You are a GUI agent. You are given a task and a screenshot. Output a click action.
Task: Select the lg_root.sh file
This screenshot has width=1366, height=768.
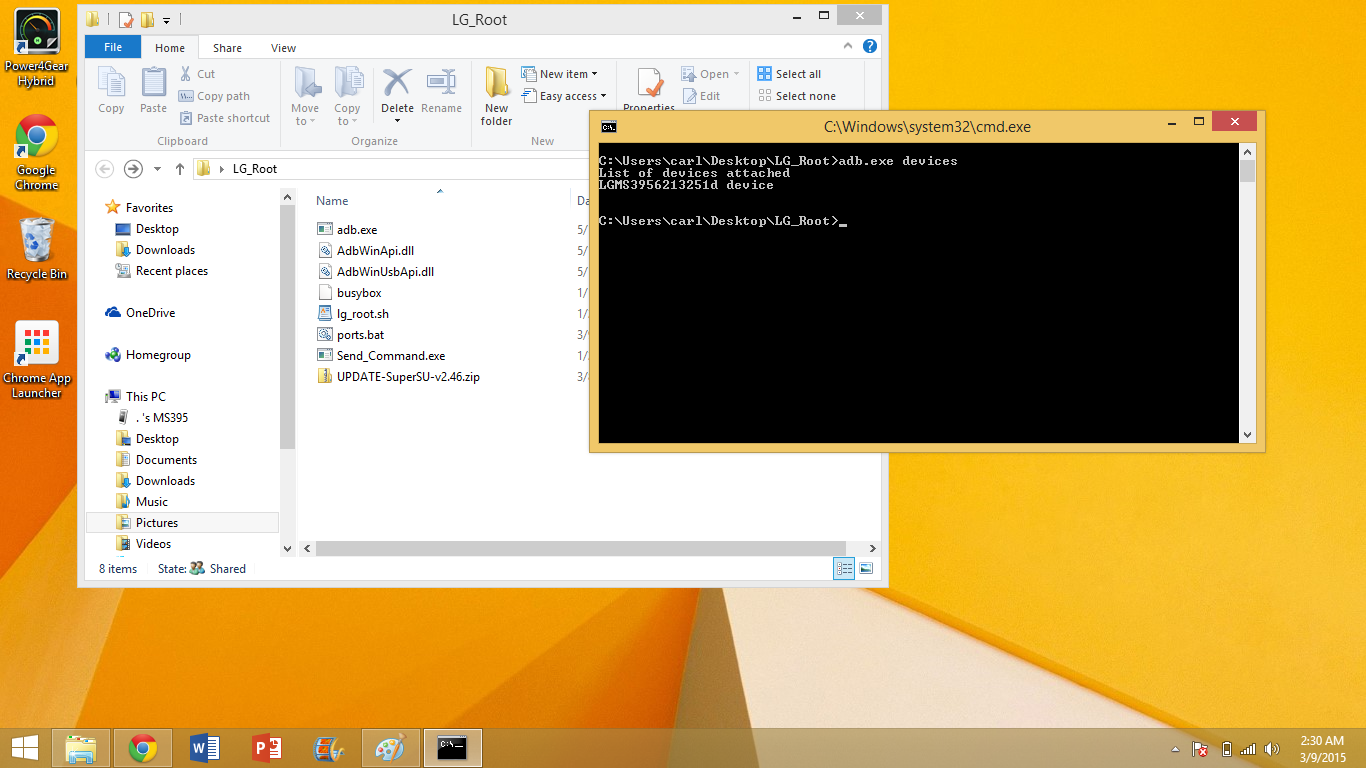362,314
